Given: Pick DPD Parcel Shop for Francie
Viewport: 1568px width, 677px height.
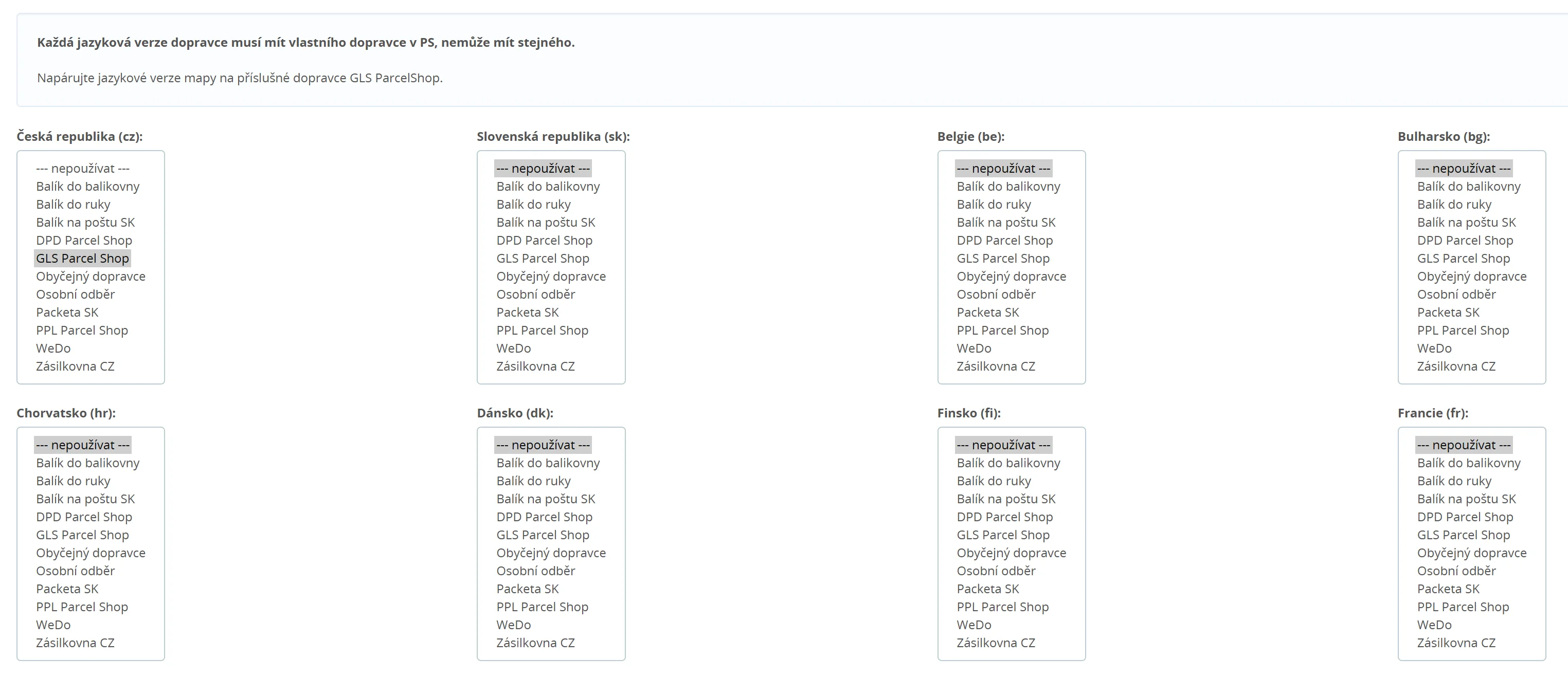Looking at the screenshot, I should (1465, 517).
